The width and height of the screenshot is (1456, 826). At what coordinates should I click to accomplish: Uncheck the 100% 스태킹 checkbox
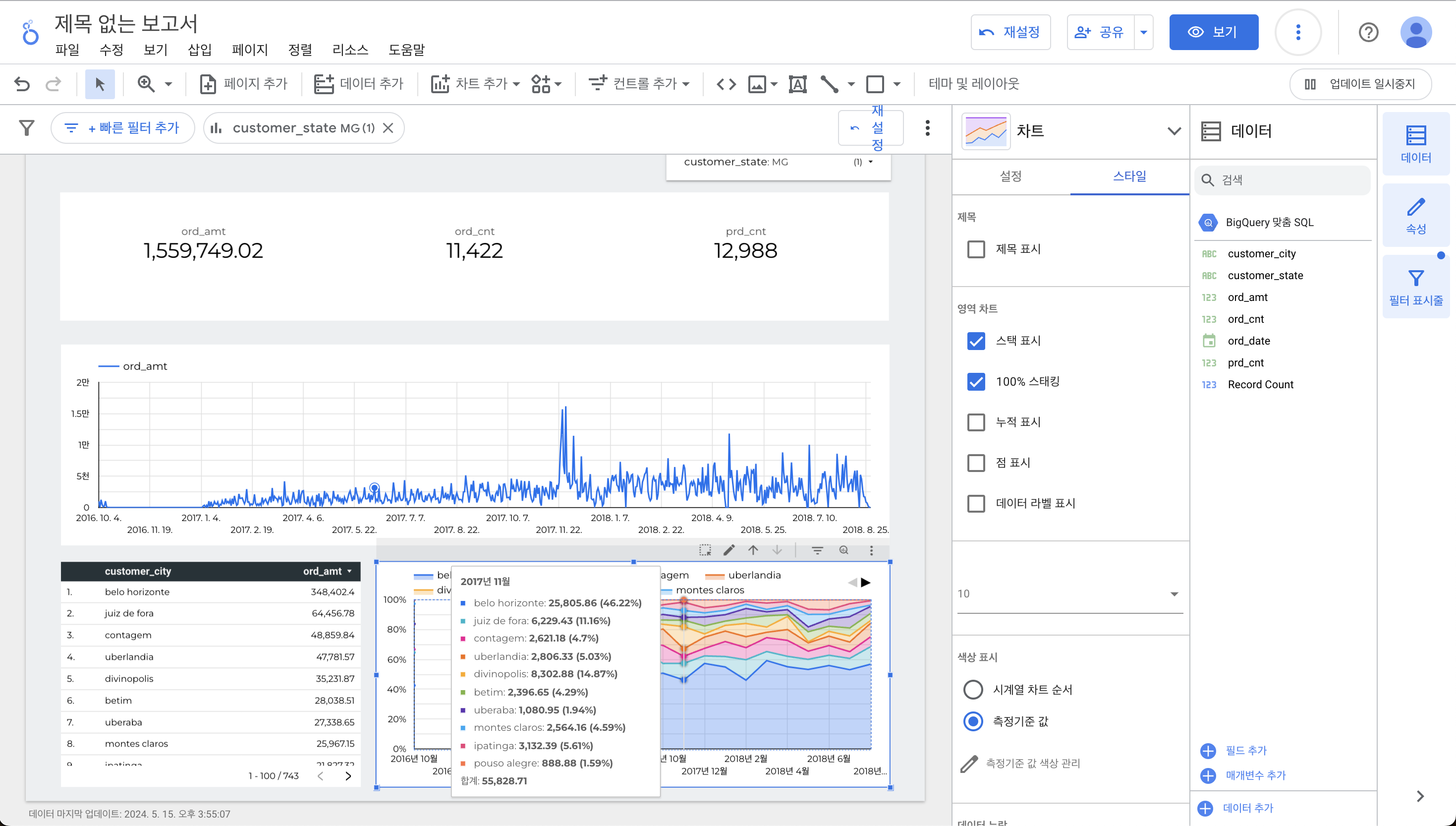(976, 381)
